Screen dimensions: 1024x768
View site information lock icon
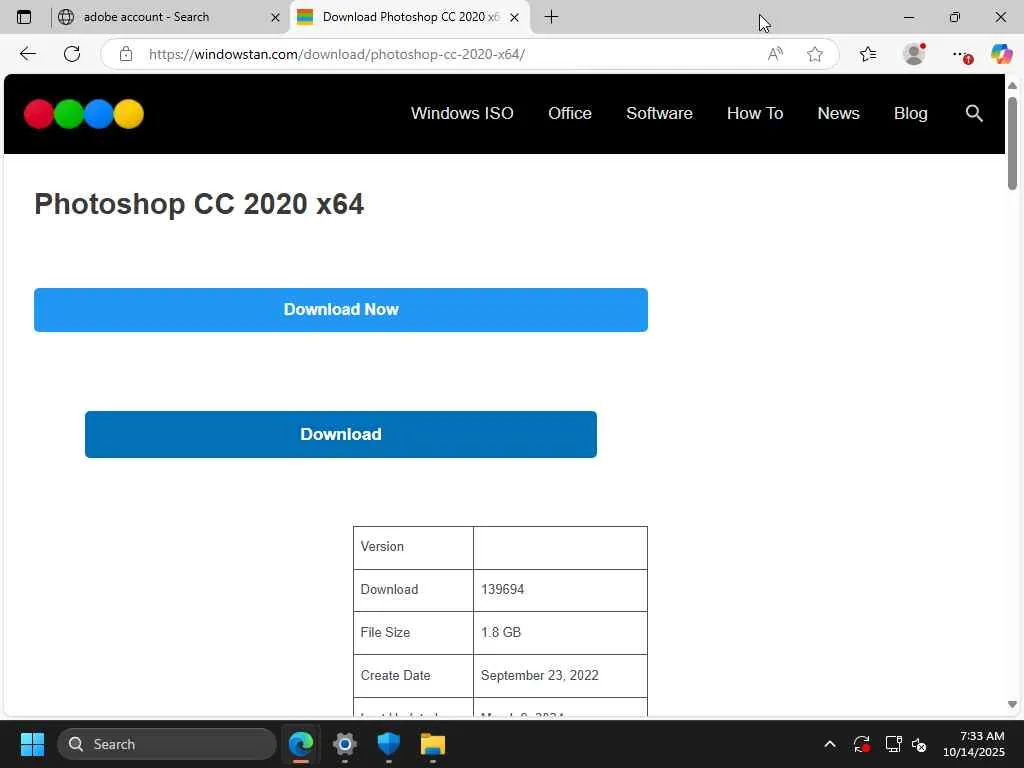pyautogui.click(x=126, y=54)
